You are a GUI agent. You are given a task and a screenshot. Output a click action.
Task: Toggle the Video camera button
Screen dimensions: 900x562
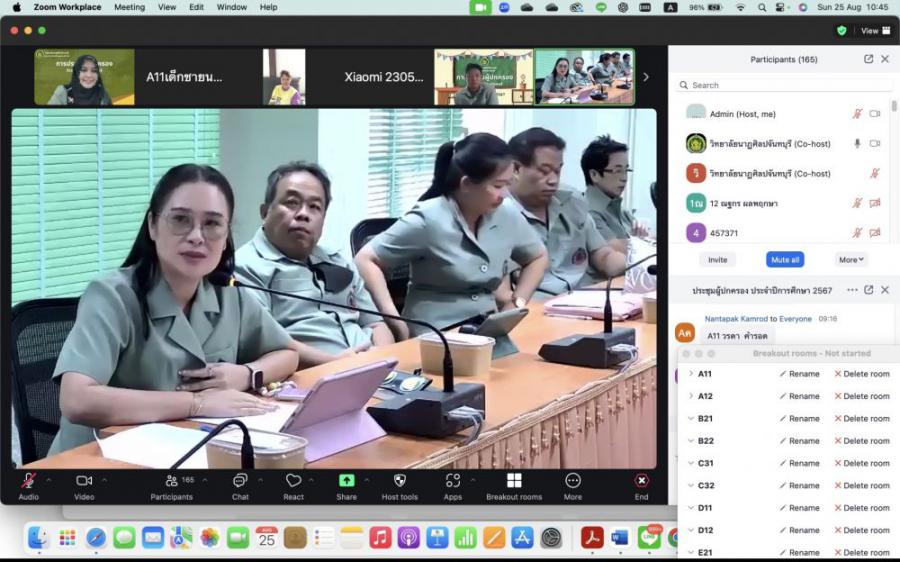click(84, 481)
